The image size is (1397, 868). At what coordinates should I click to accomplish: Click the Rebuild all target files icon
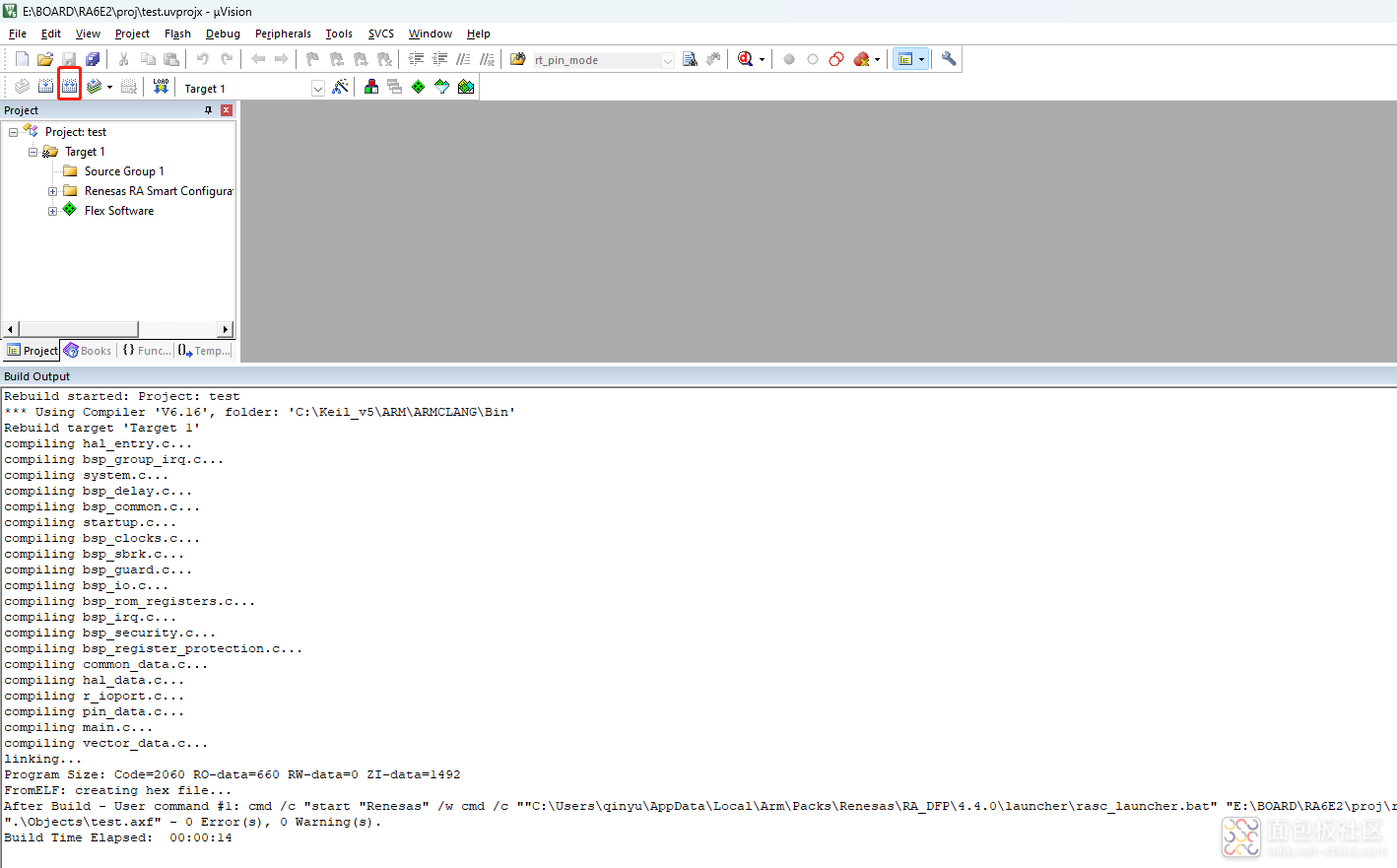click(69, 87)
